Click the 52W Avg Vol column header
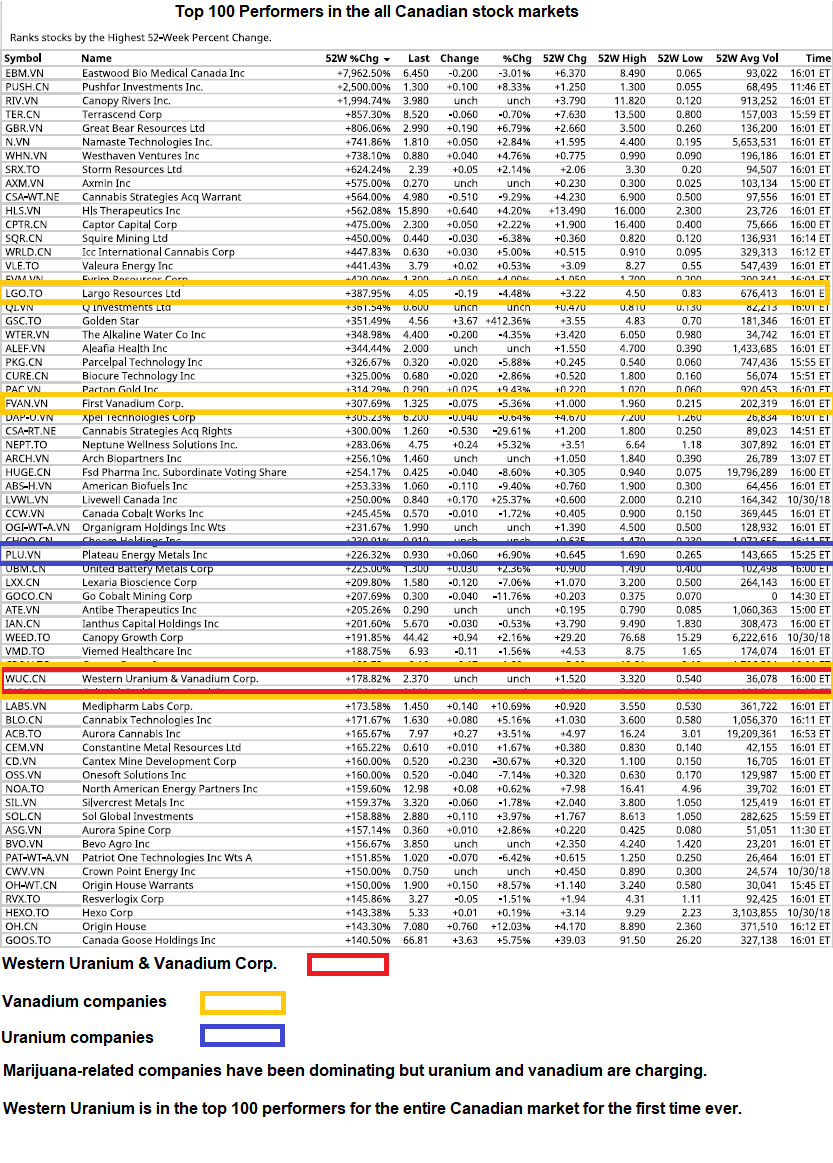The image size is (833, 1163). click(x=747, y=58)
